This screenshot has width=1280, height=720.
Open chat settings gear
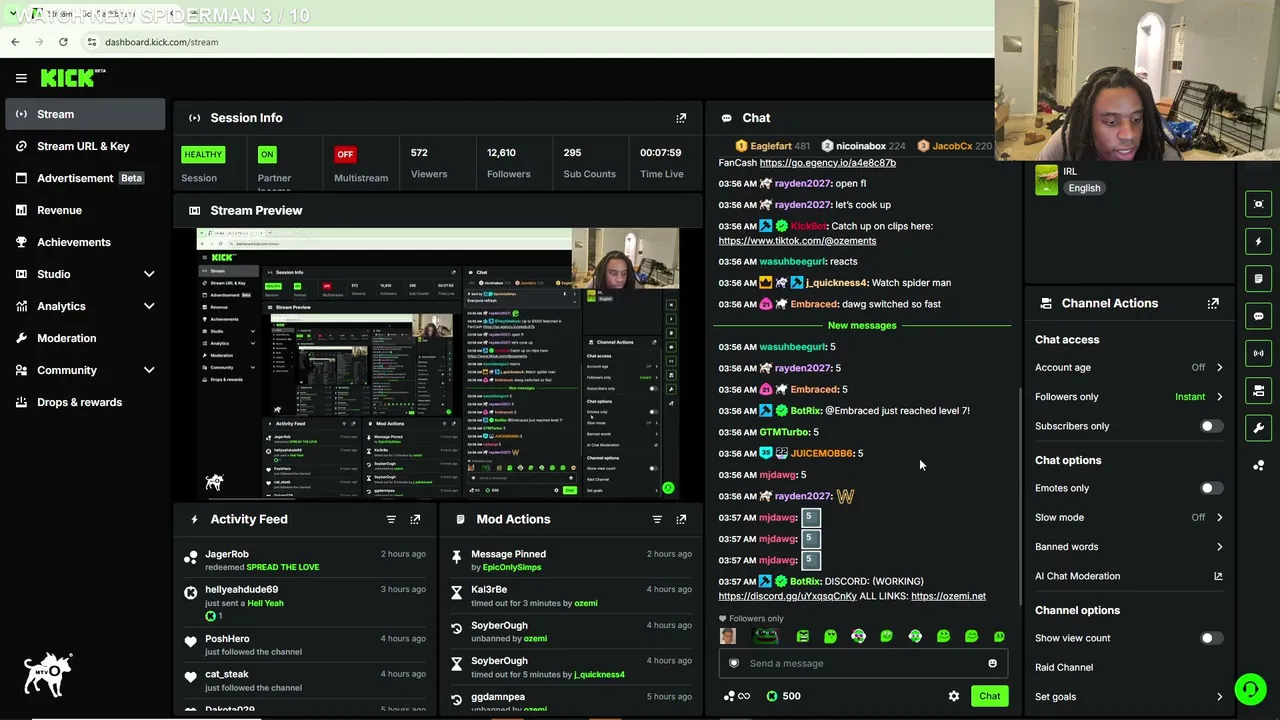pyautogui.click(x=954, y=696)
